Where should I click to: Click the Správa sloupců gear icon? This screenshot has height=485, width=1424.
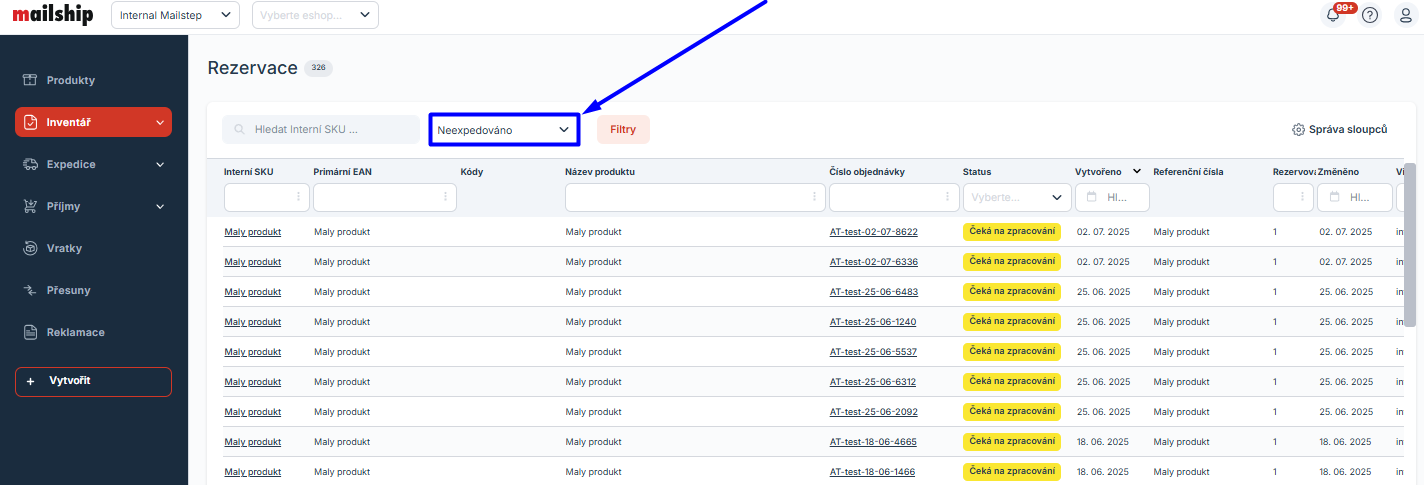1298,130
